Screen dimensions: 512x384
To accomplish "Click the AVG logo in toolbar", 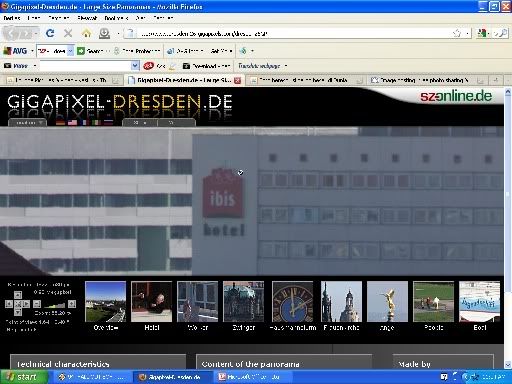I will coord(15,51).
